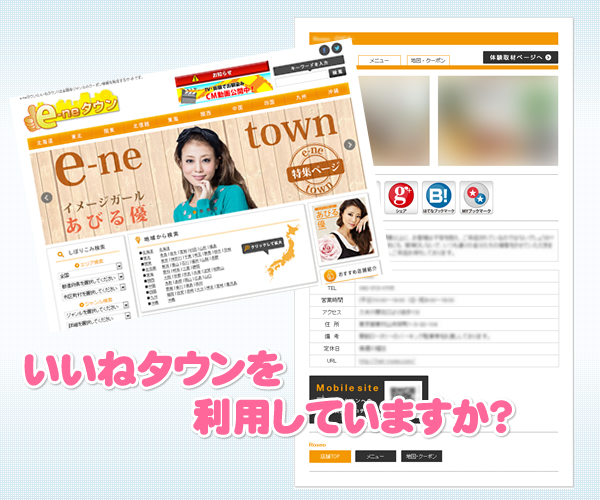This screenshot has height=500, width=600.
Task: Select the 沖縄 region tab
Action: tap(333, 91)
